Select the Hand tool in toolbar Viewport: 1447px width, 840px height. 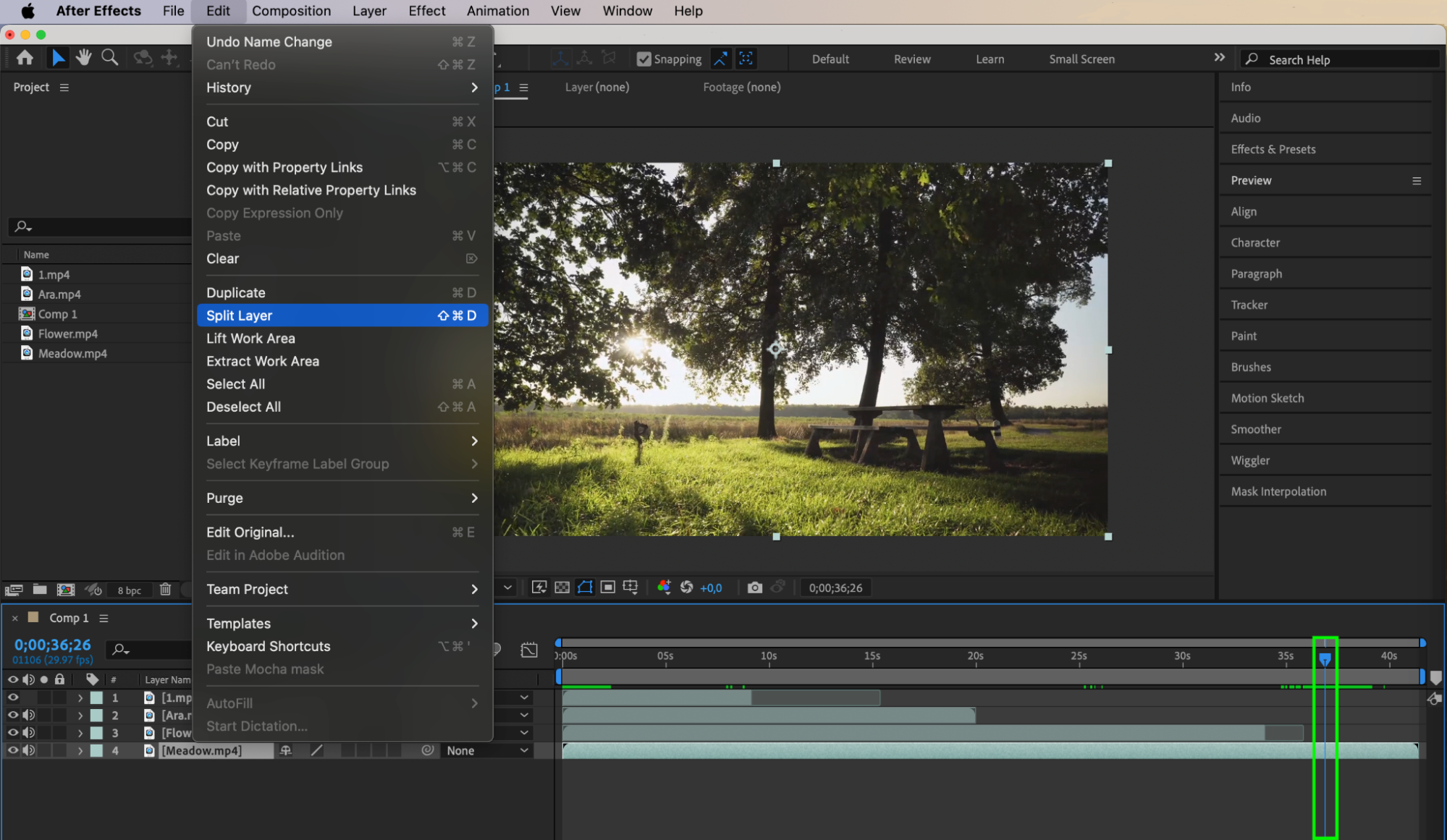point(84,58)
